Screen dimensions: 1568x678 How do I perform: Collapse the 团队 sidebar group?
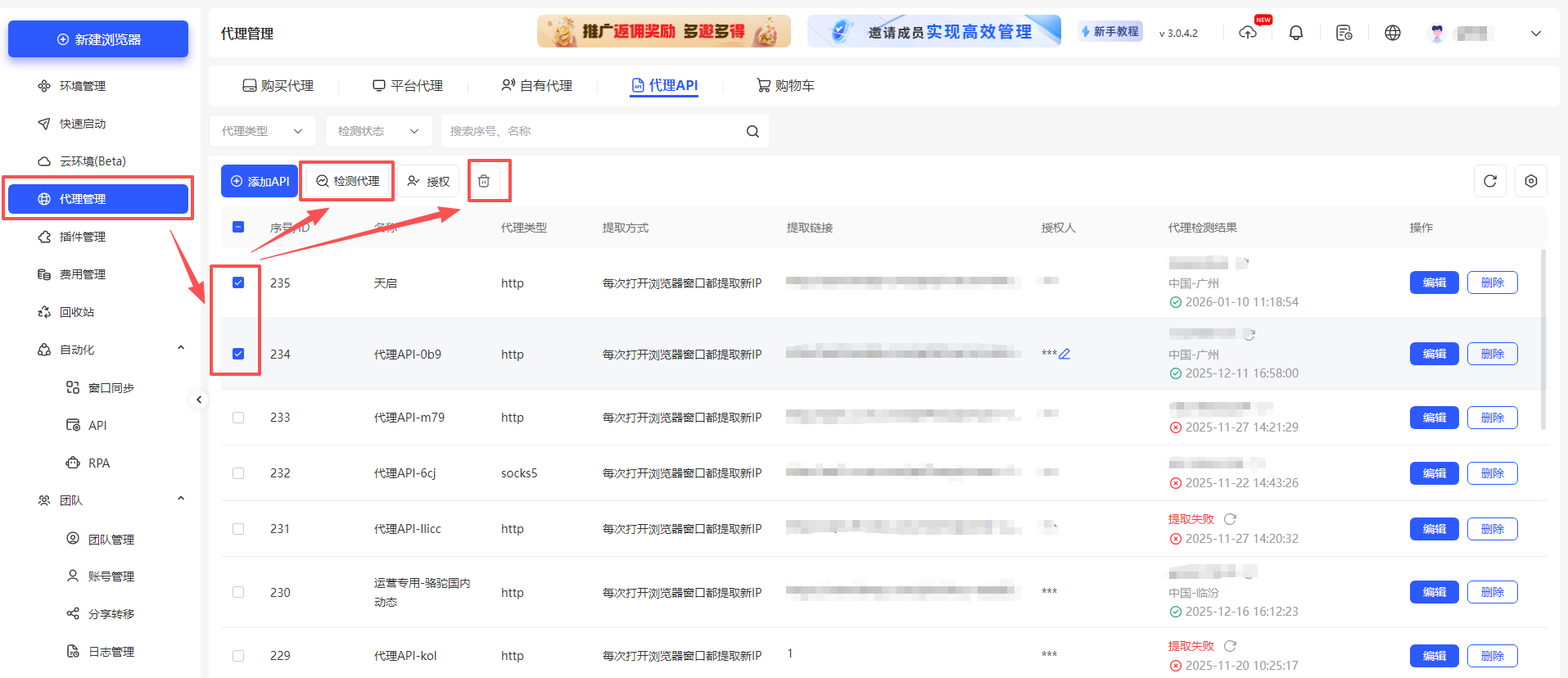coord(181,499)
